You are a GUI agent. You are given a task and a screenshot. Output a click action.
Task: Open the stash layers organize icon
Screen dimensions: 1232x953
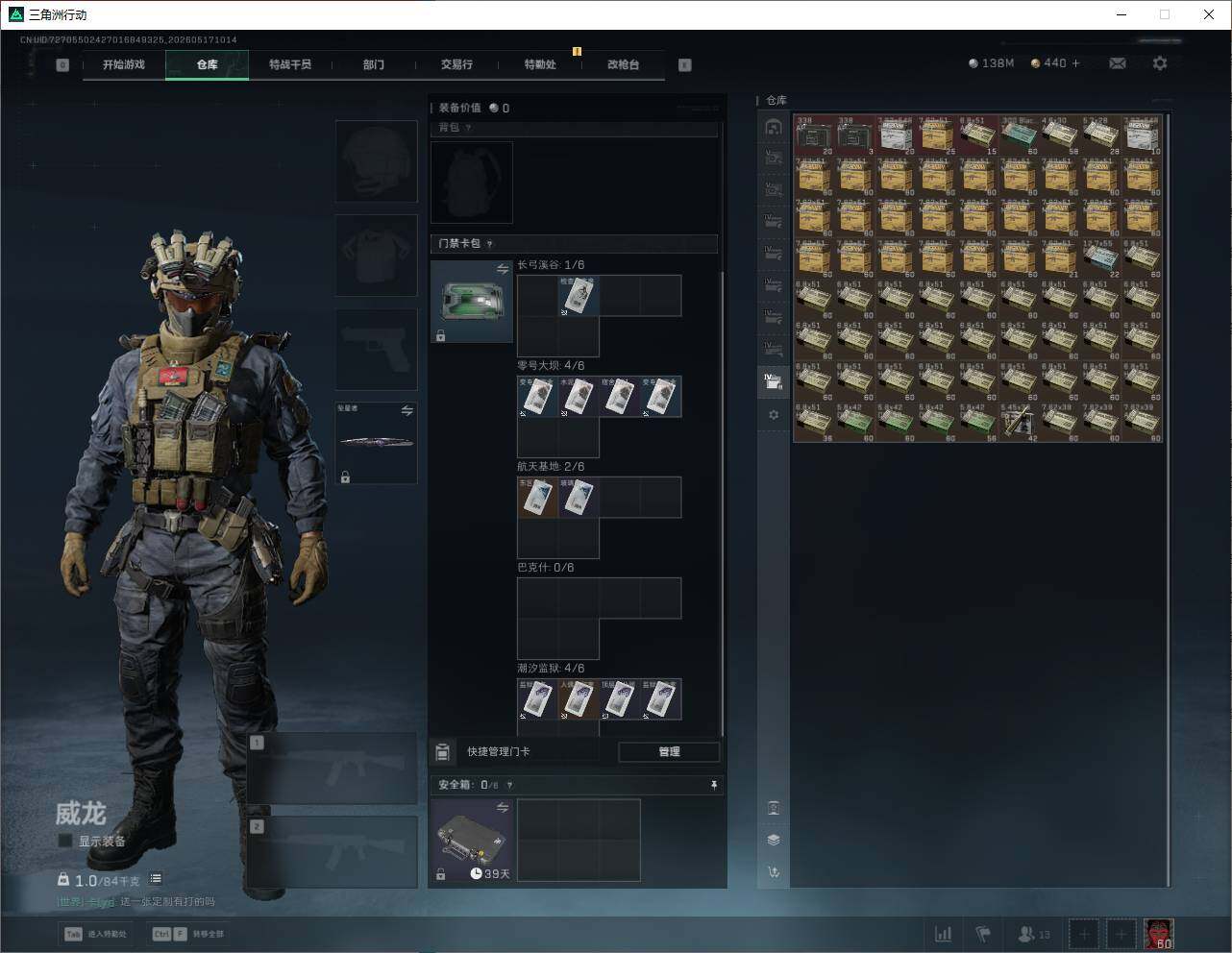point(774,840)
